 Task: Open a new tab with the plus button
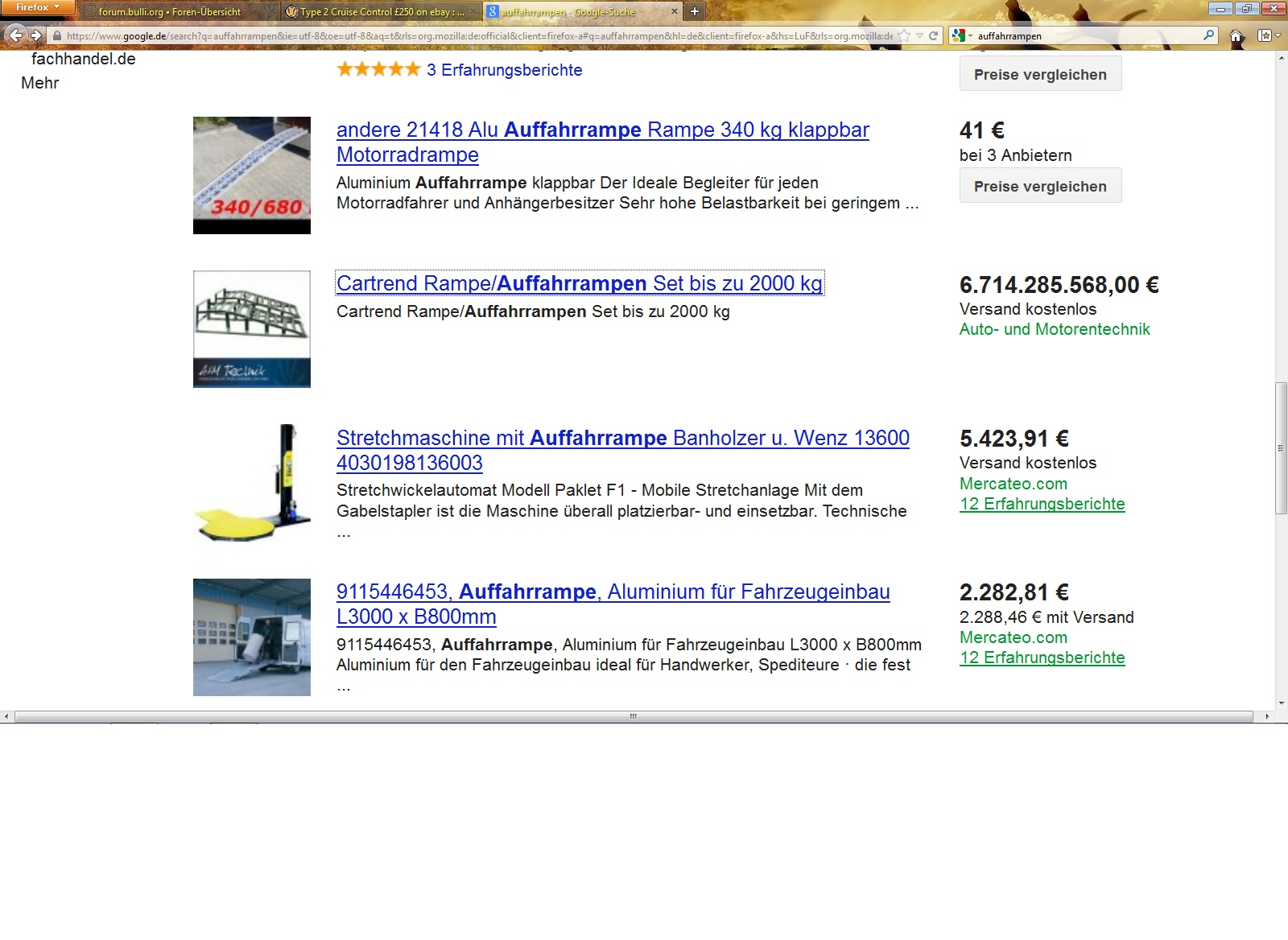695,11
